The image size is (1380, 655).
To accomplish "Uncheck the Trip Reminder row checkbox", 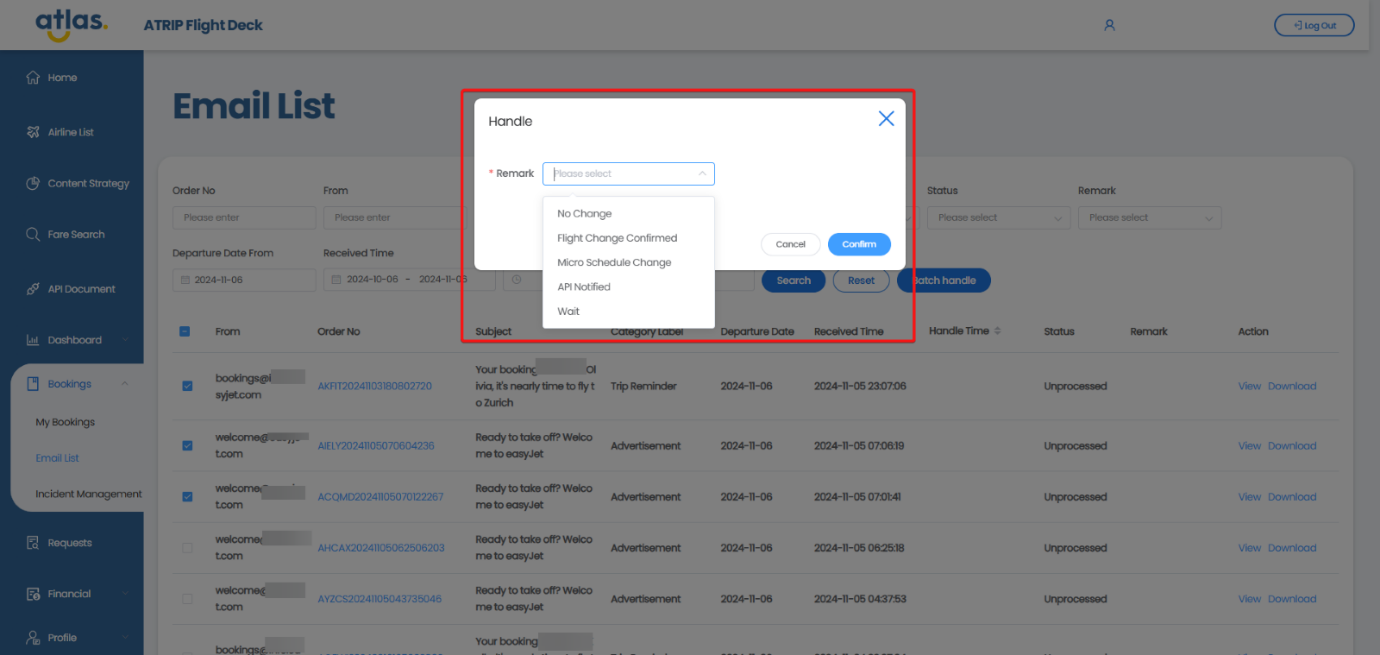I will (187, 386).
